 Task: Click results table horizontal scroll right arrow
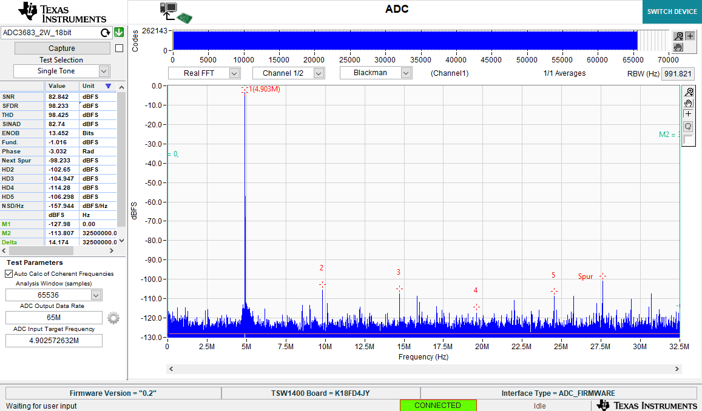112,251
